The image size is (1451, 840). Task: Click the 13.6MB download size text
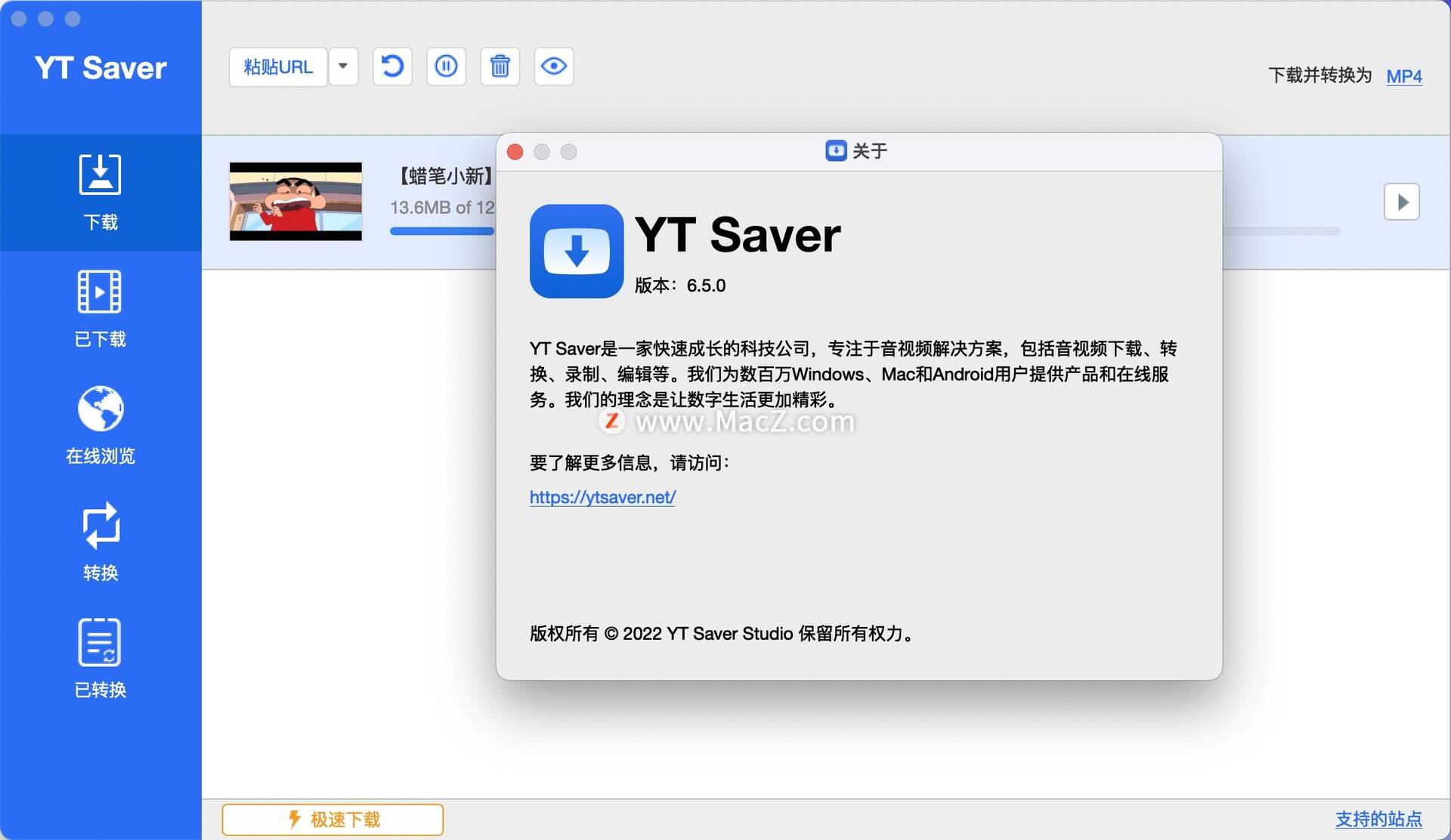click(x=442, y=207)
